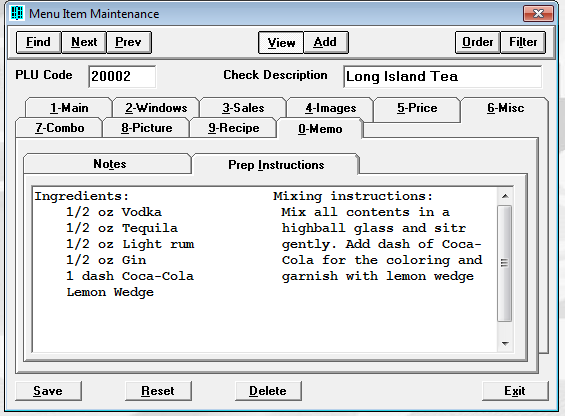This screenshot has height=416, width=565.
Task: Select the 5-Price tab
Action: [x=417, y=108]
